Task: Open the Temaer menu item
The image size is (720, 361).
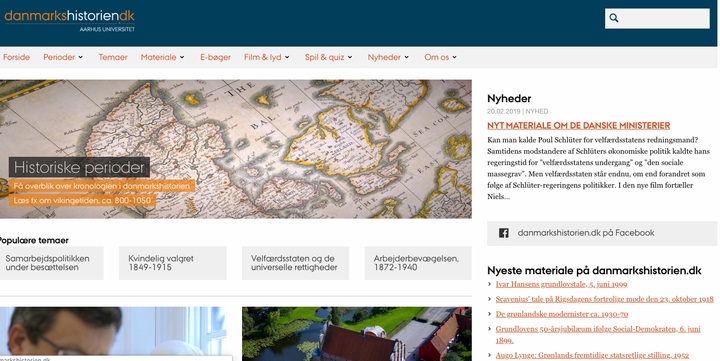Action: click(x=112, y=57)
